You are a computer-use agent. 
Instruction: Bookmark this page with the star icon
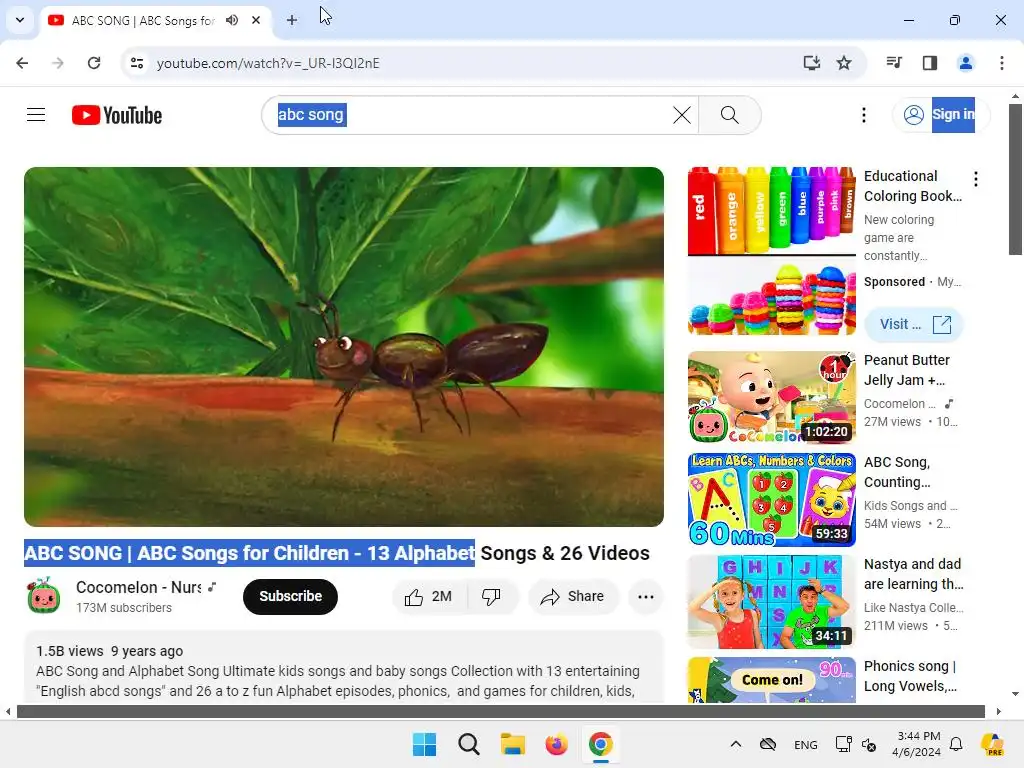point(844,63)
